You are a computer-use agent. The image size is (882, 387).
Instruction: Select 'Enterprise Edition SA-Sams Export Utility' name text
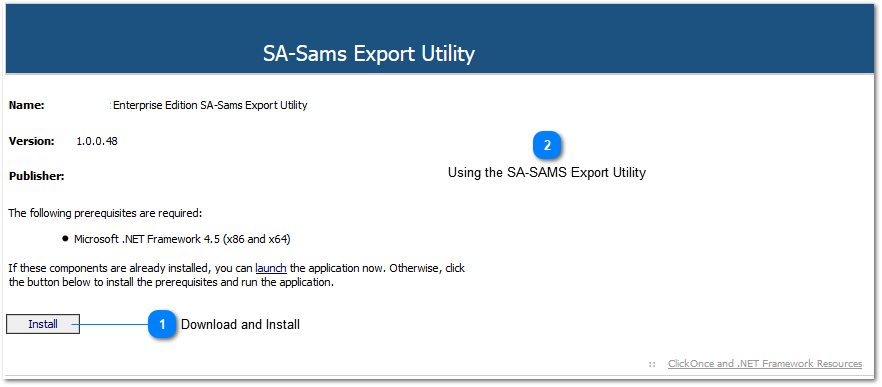(210, 105)
